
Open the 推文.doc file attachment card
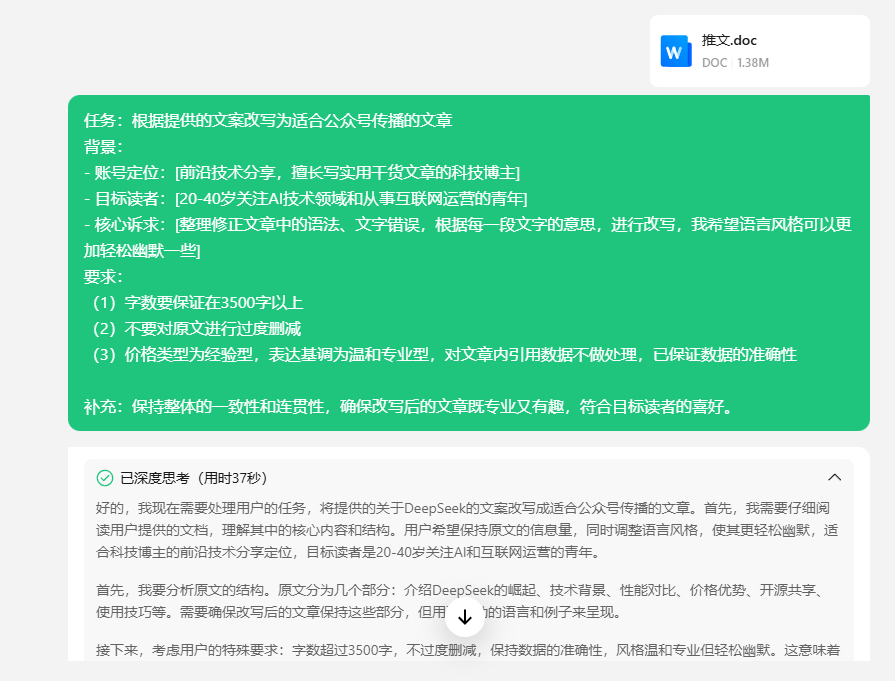point(759,51)
